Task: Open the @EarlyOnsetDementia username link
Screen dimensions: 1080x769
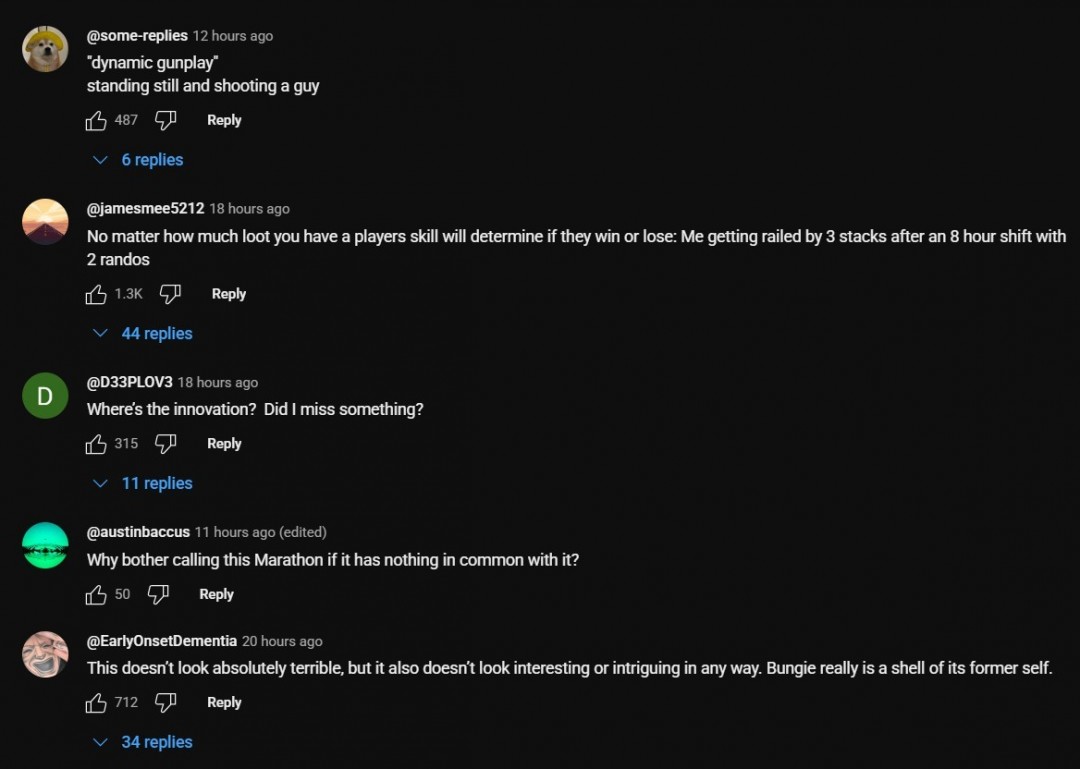Action: (x=162, y=641)
